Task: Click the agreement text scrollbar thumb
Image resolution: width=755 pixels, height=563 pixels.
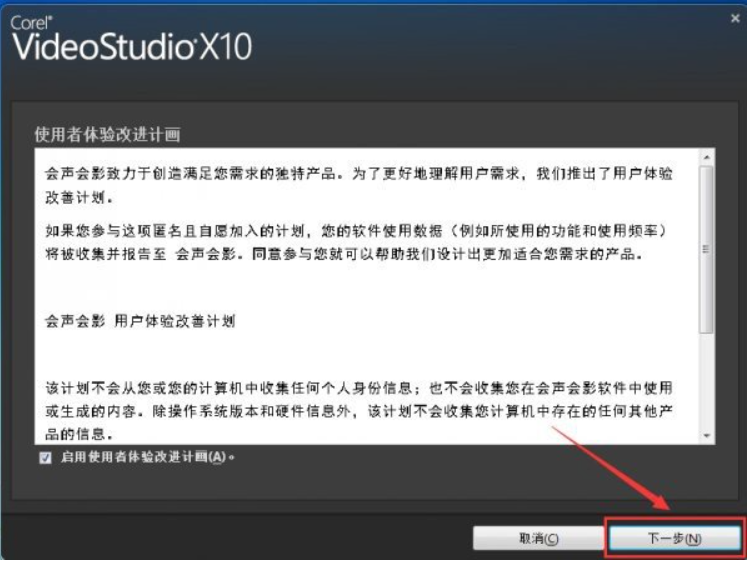Action: 706,249
